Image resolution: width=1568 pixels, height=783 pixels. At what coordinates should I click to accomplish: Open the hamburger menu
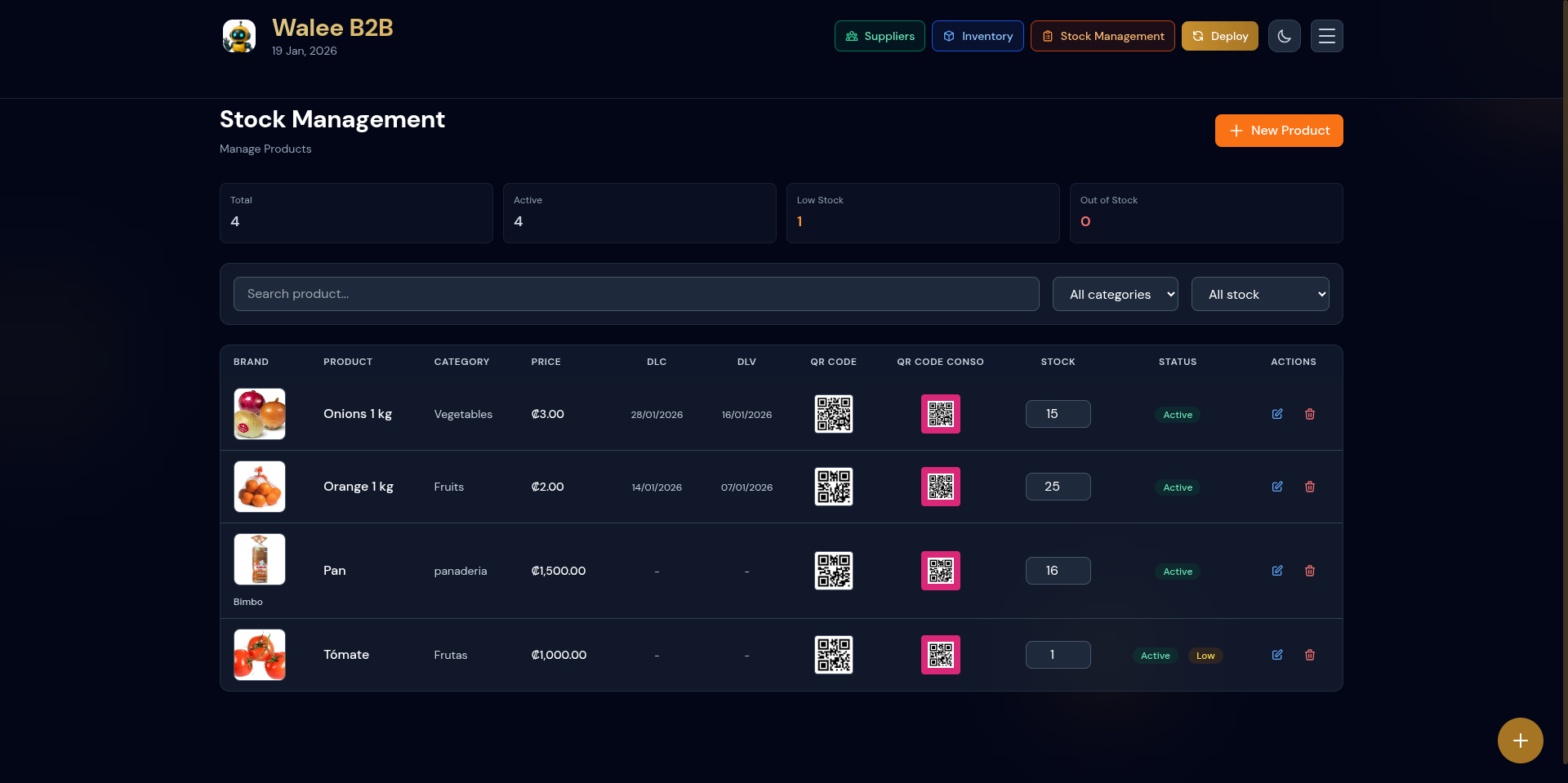pos(1326,36)
